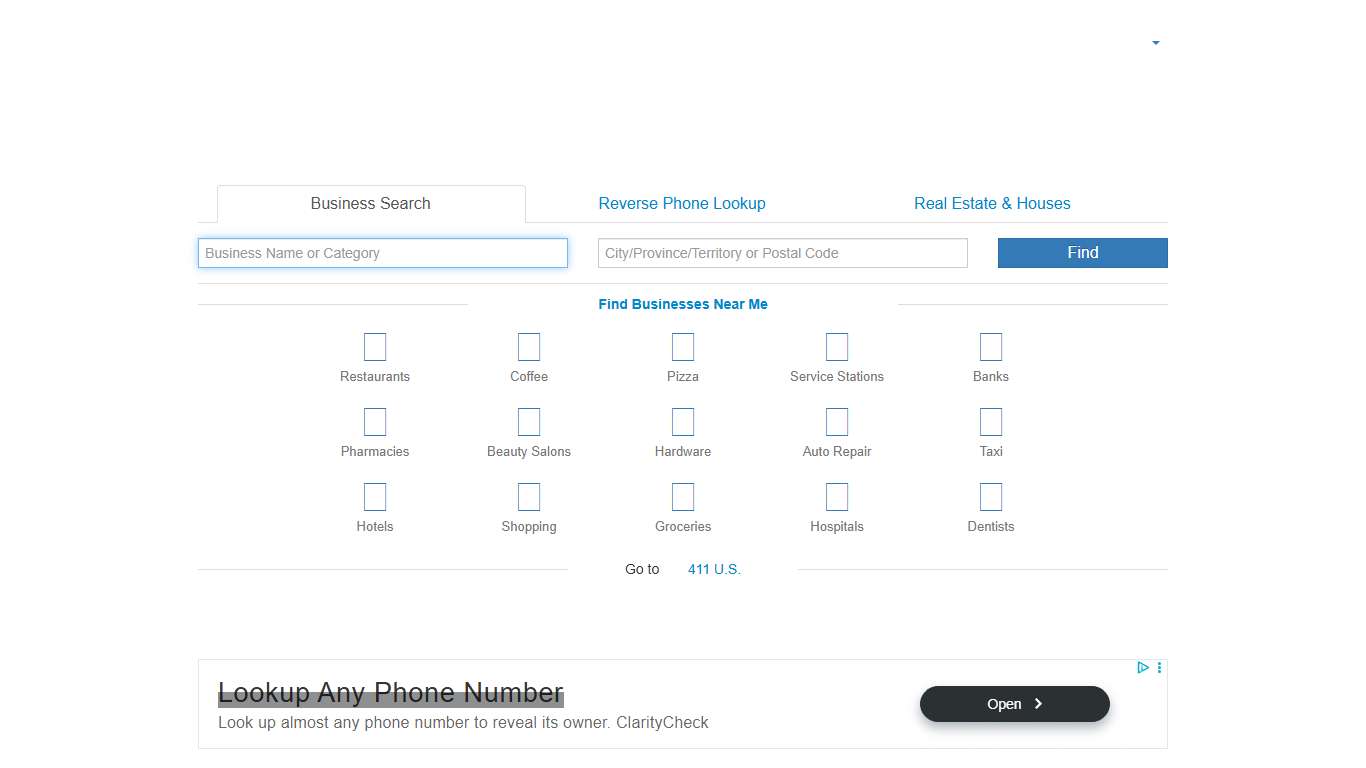
Task: Select the Coffee category icon
Action: coord(528,347)
